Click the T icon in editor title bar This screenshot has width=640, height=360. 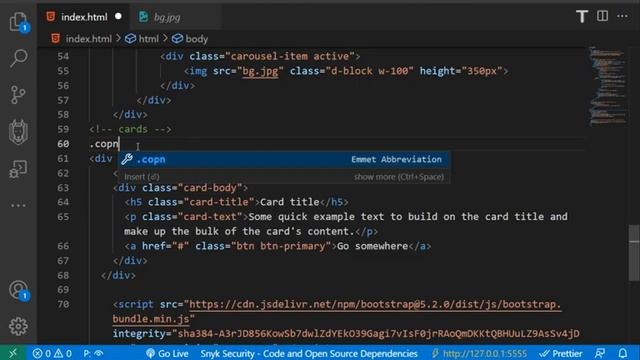point(582,16)
